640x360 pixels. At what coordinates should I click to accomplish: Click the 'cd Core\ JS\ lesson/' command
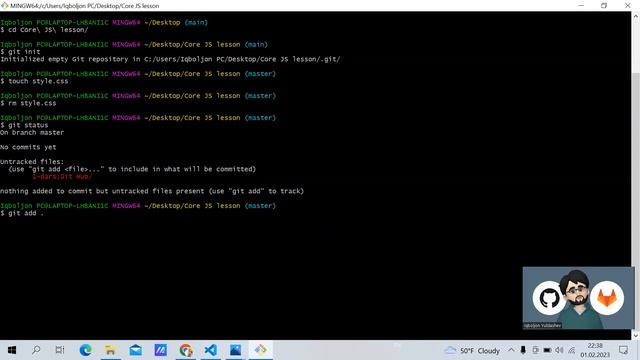click(44, 30)
